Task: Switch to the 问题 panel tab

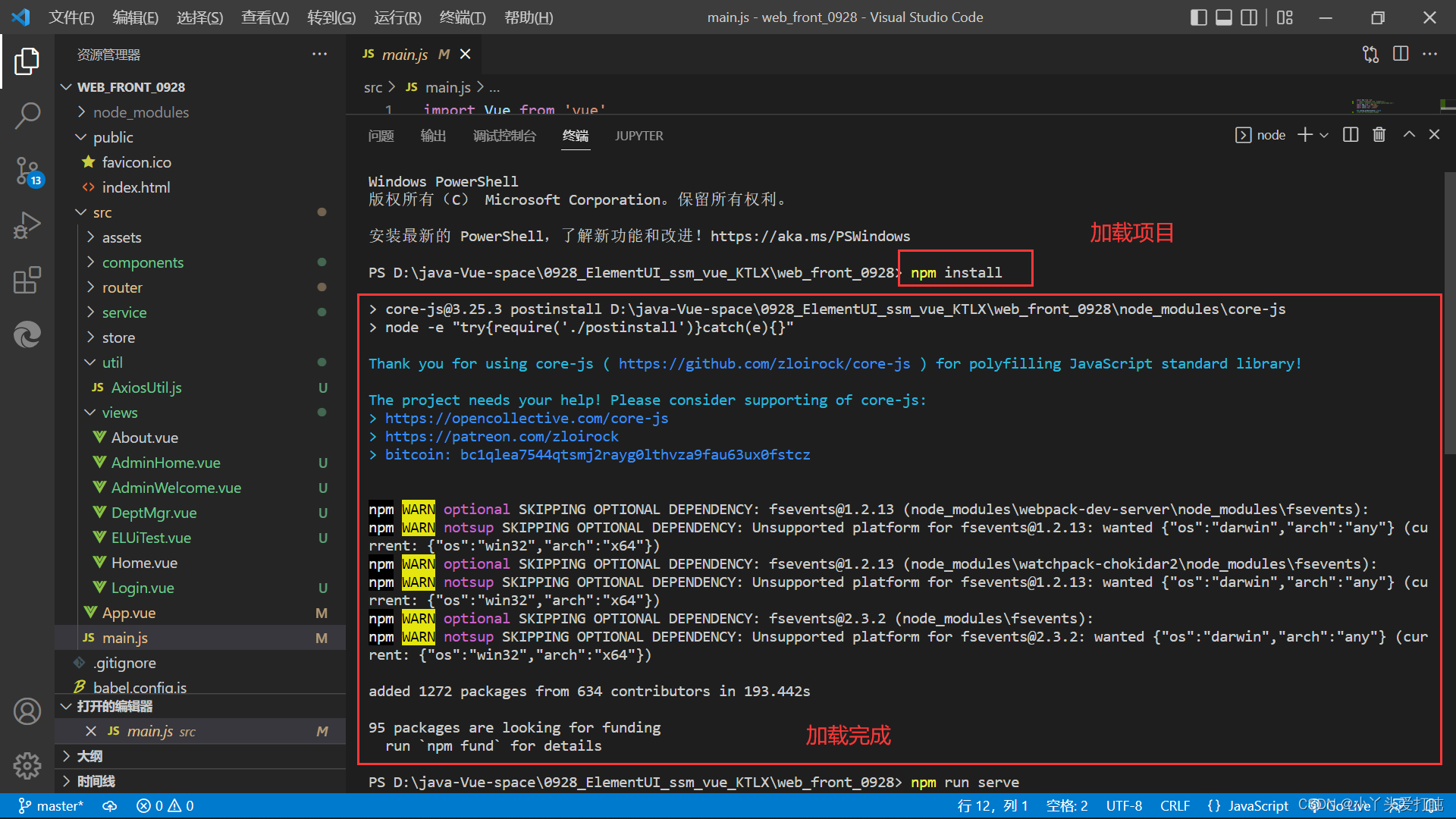Action: click(x=381, y=136)
